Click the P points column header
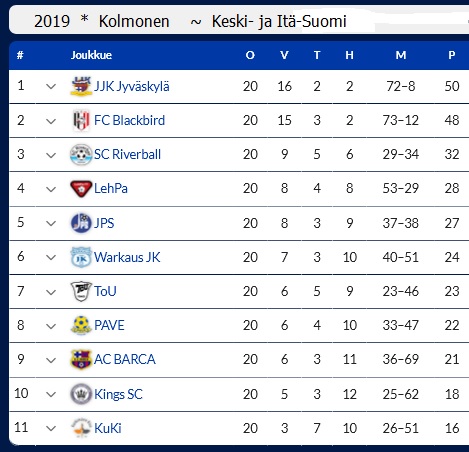469x452 pixels. click(452, 55)
